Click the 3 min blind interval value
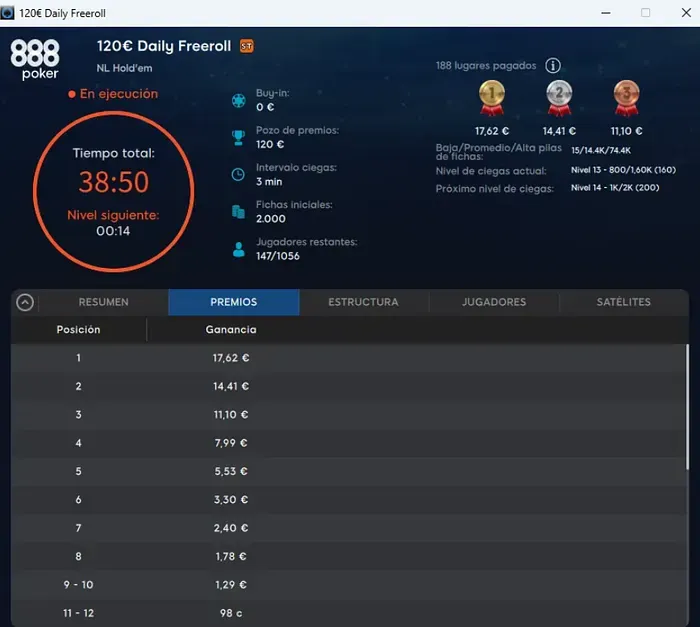 pyautogui.click(x=269, y=182)
